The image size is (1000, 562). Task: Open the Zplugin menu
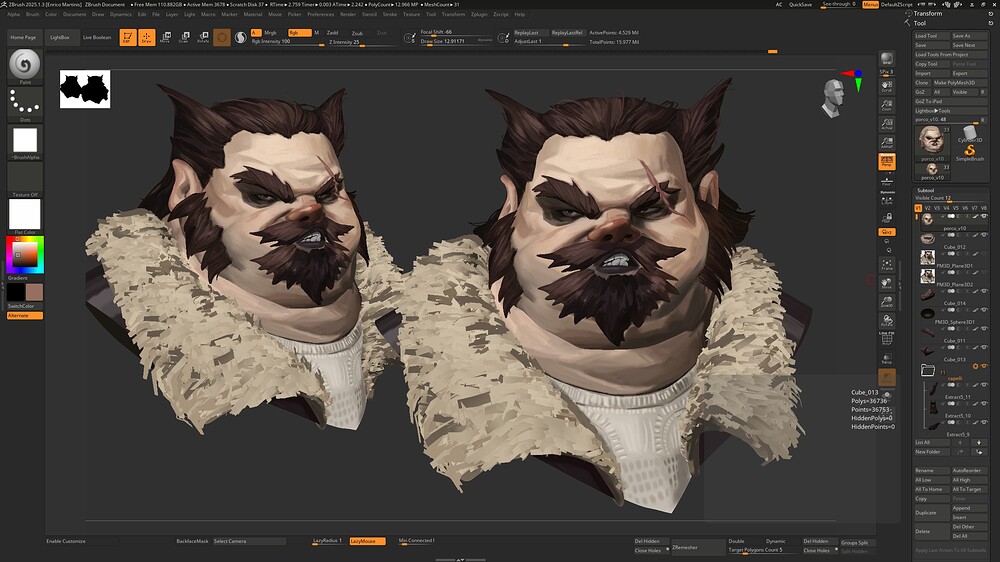coord(479,14)
